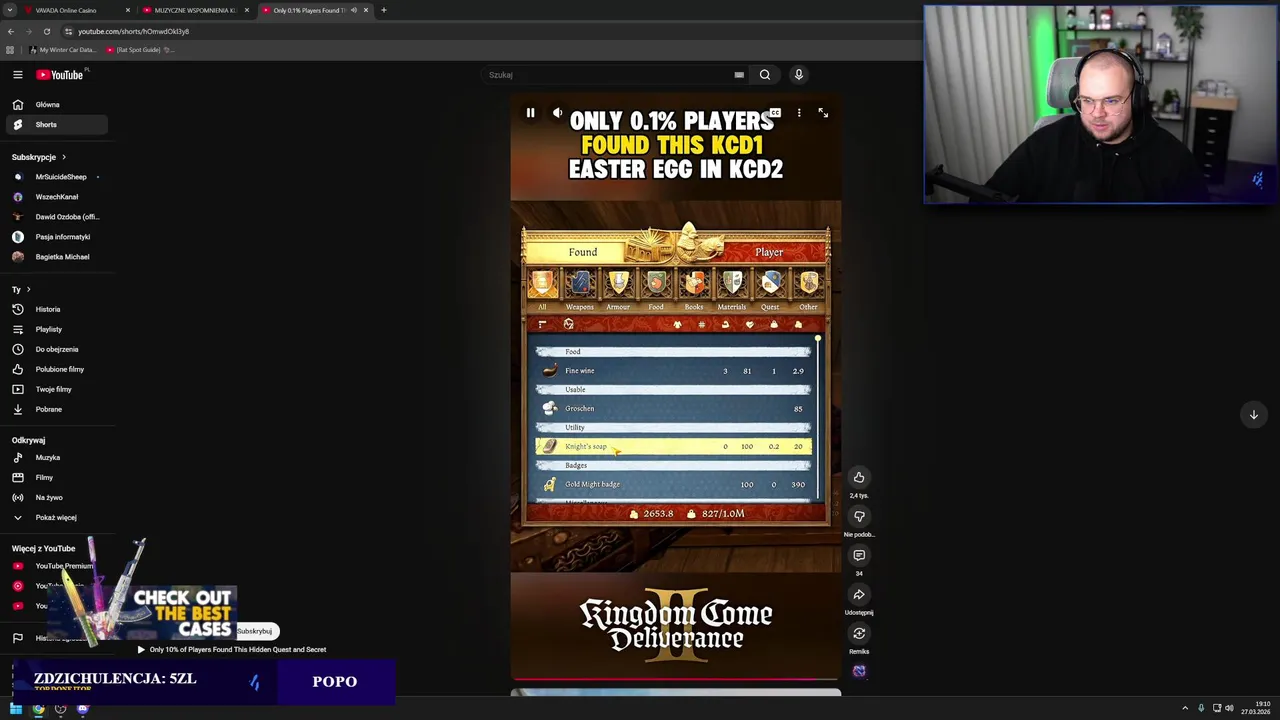Image resolution: width=1280 pixels, height=720 pixels.
Task: Open the browser tab search dropdown
Action: click(9, 10)
